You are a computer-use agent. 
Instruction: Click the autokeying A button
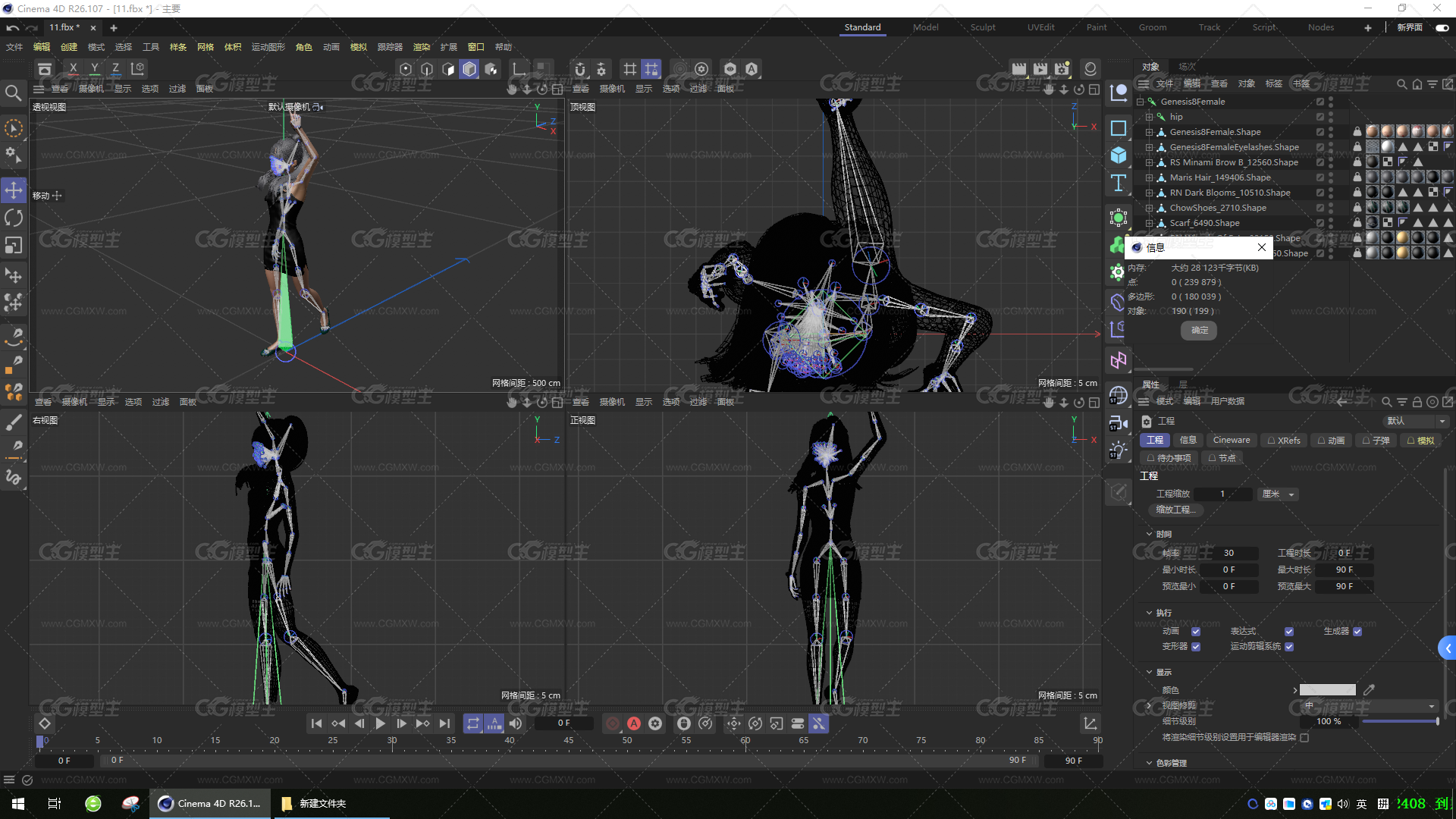(634, 723)
